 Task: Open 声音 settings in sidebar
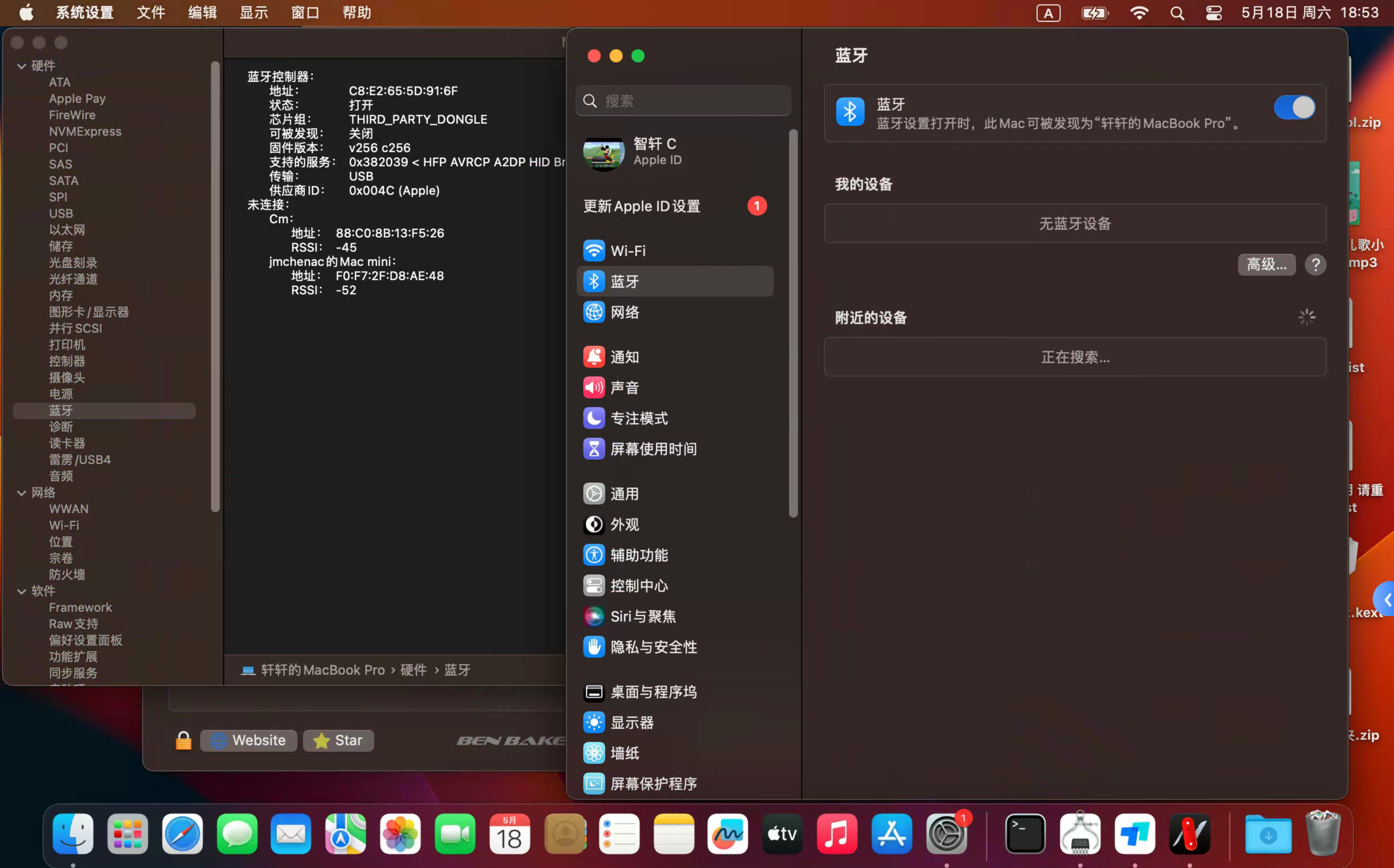tap(624, 387)
